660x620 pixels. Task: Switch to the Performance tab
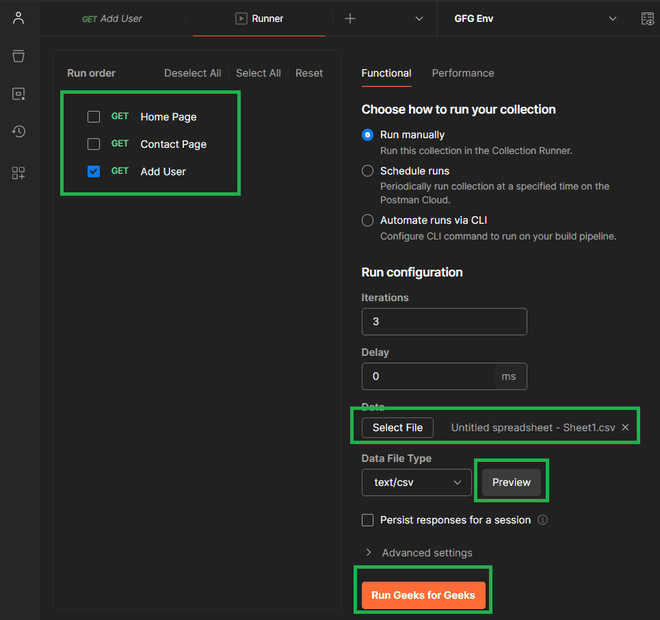click(x=462, y=73)
